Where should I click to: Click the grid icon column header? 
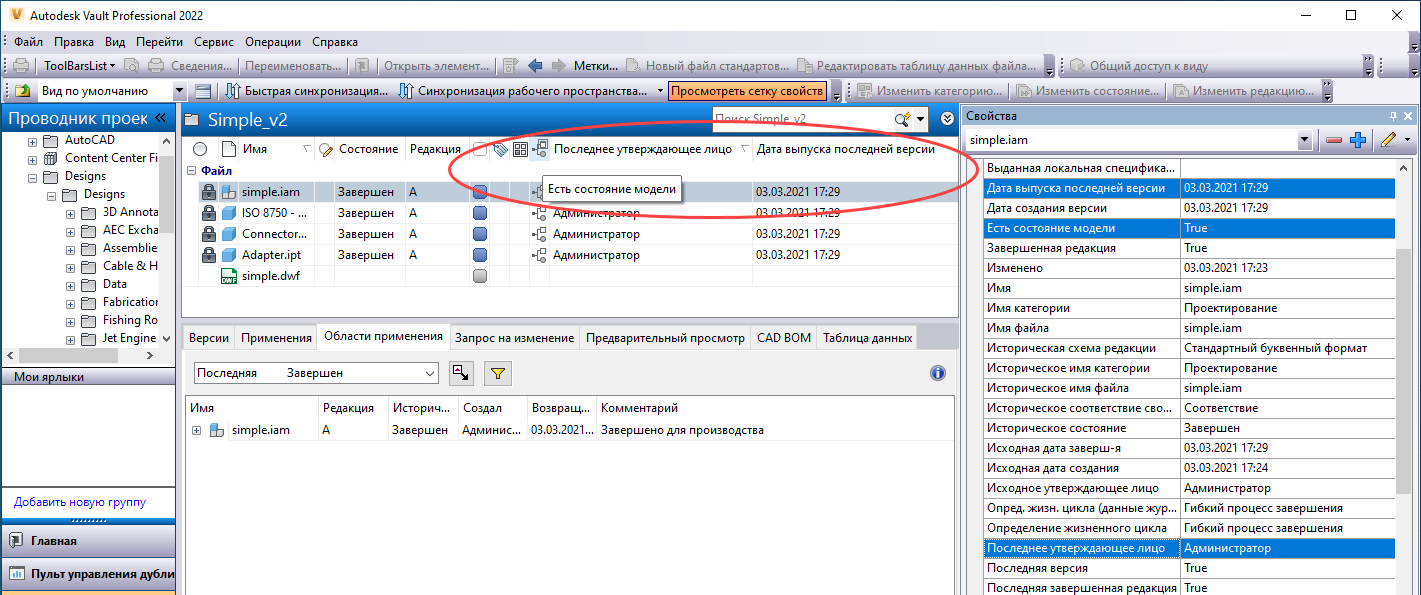(x=520, y=149)
